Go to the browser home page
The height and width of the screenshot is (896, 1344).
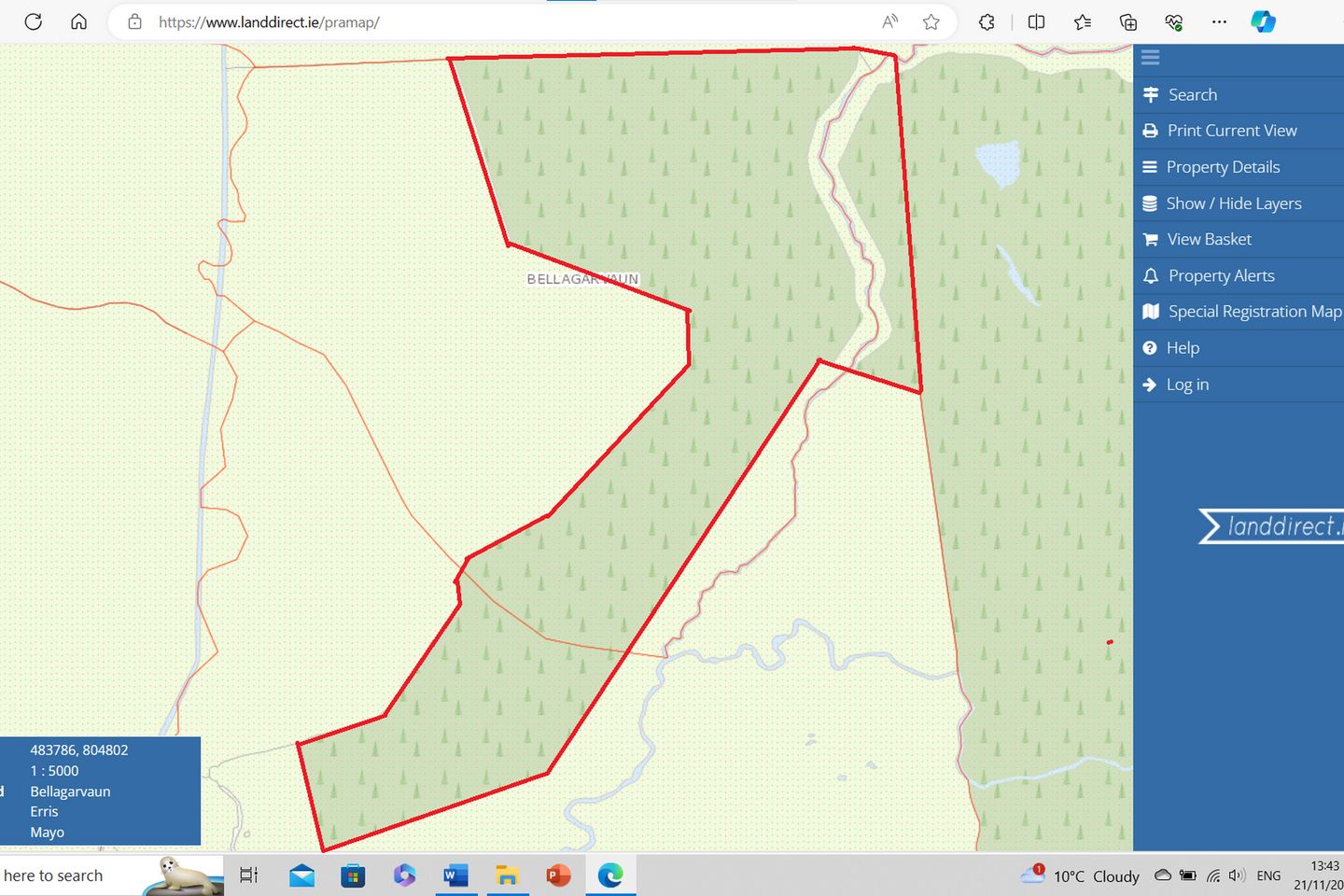(79, 21)
